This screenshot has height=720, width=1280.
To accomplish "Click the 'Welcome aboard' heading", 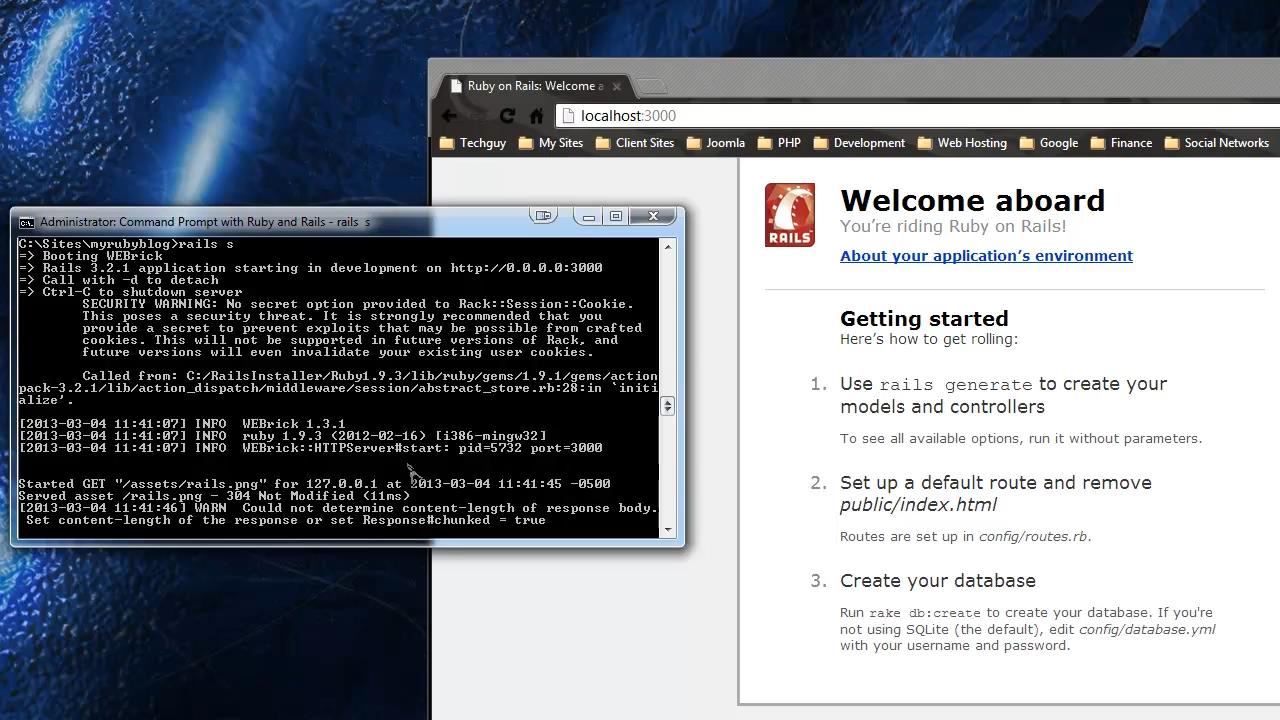I will point(972,200).
